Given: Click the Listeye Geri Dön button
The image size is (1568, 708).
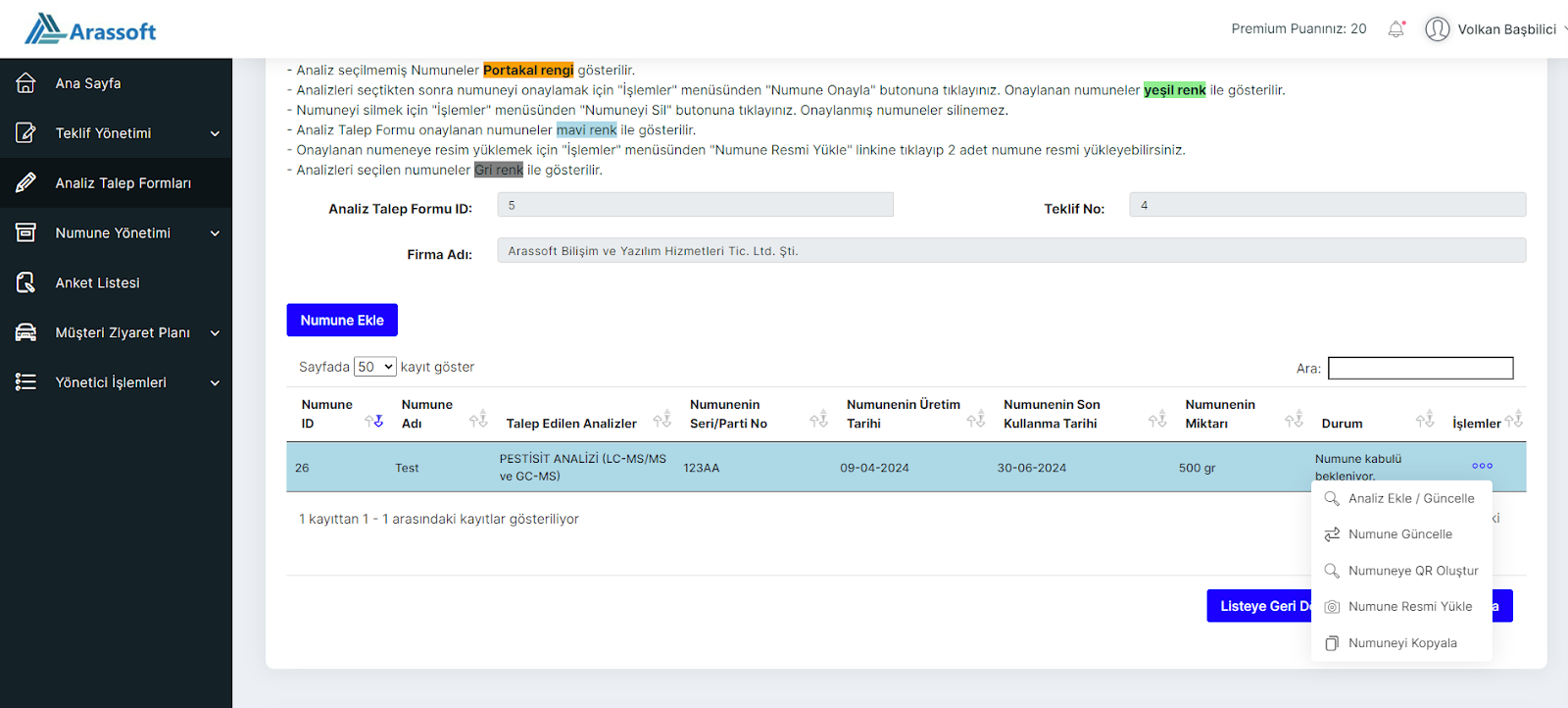Looking at the screenshot, I should pyautogui.click(x=1259, y=606).
